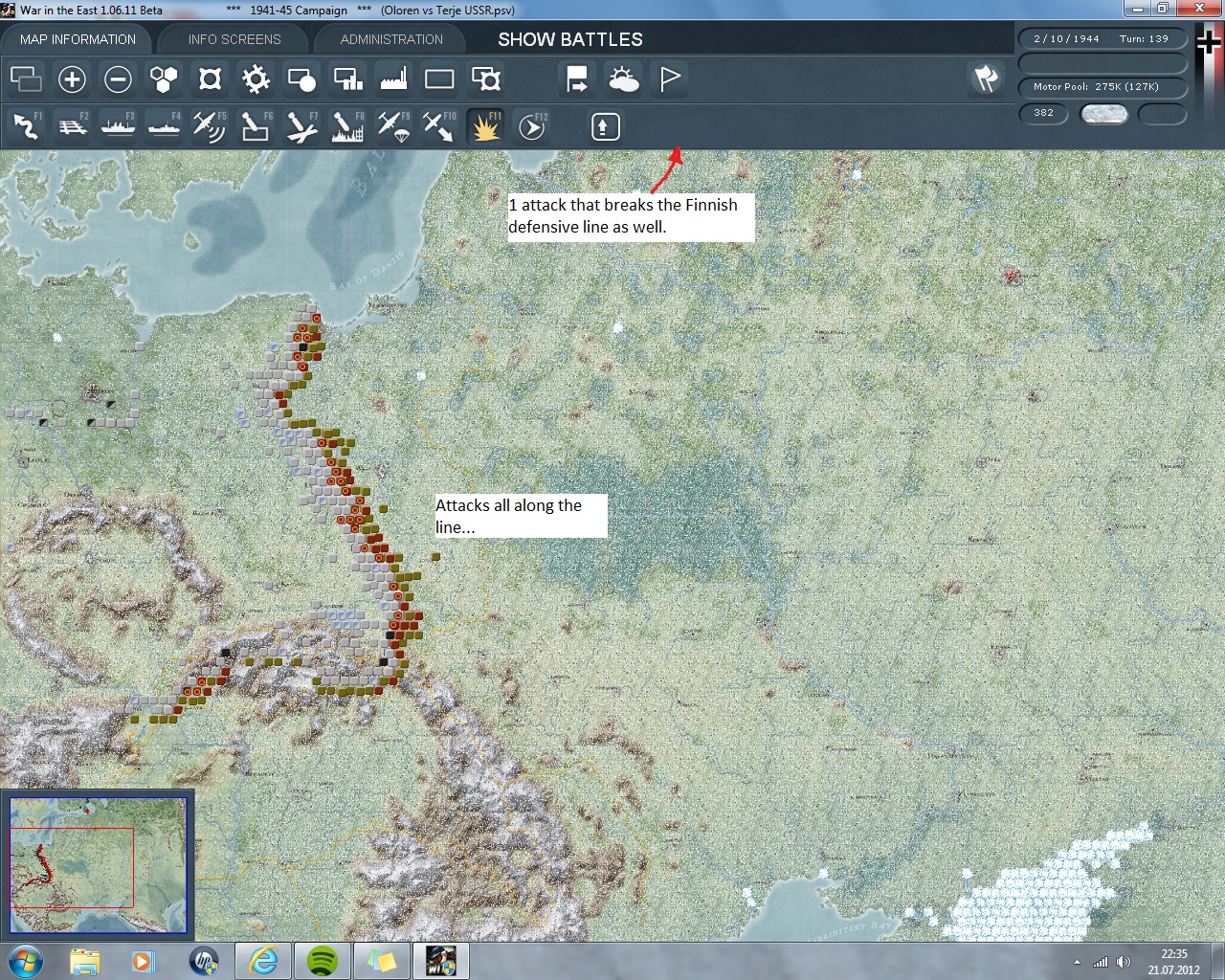Click the flag with arrow icon
Image resolution: width=1225 pixels, height=980 pixels.
point(577,78)
